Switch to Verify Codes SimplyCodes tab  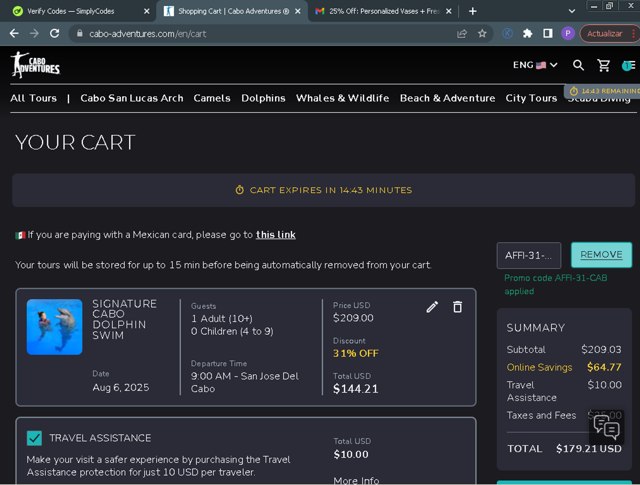point(78,11)
